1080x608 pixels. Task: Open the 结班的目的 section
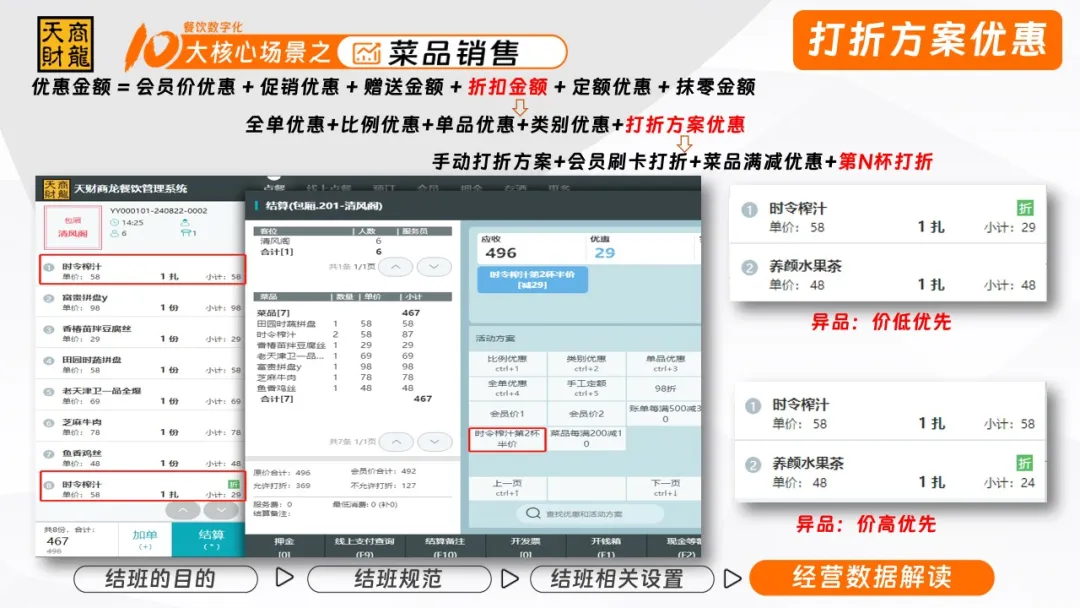coord(165,579)
